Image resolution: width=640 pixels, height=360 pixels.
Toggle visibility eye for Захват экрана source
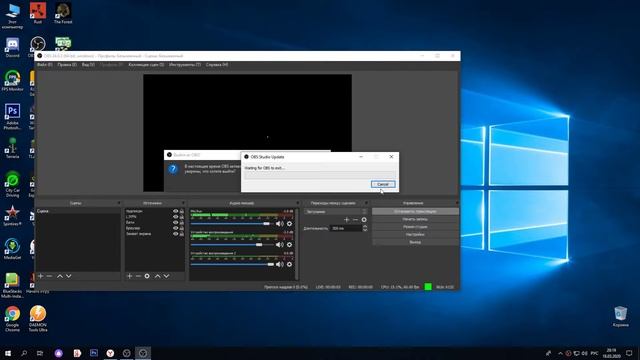(176, 234)
